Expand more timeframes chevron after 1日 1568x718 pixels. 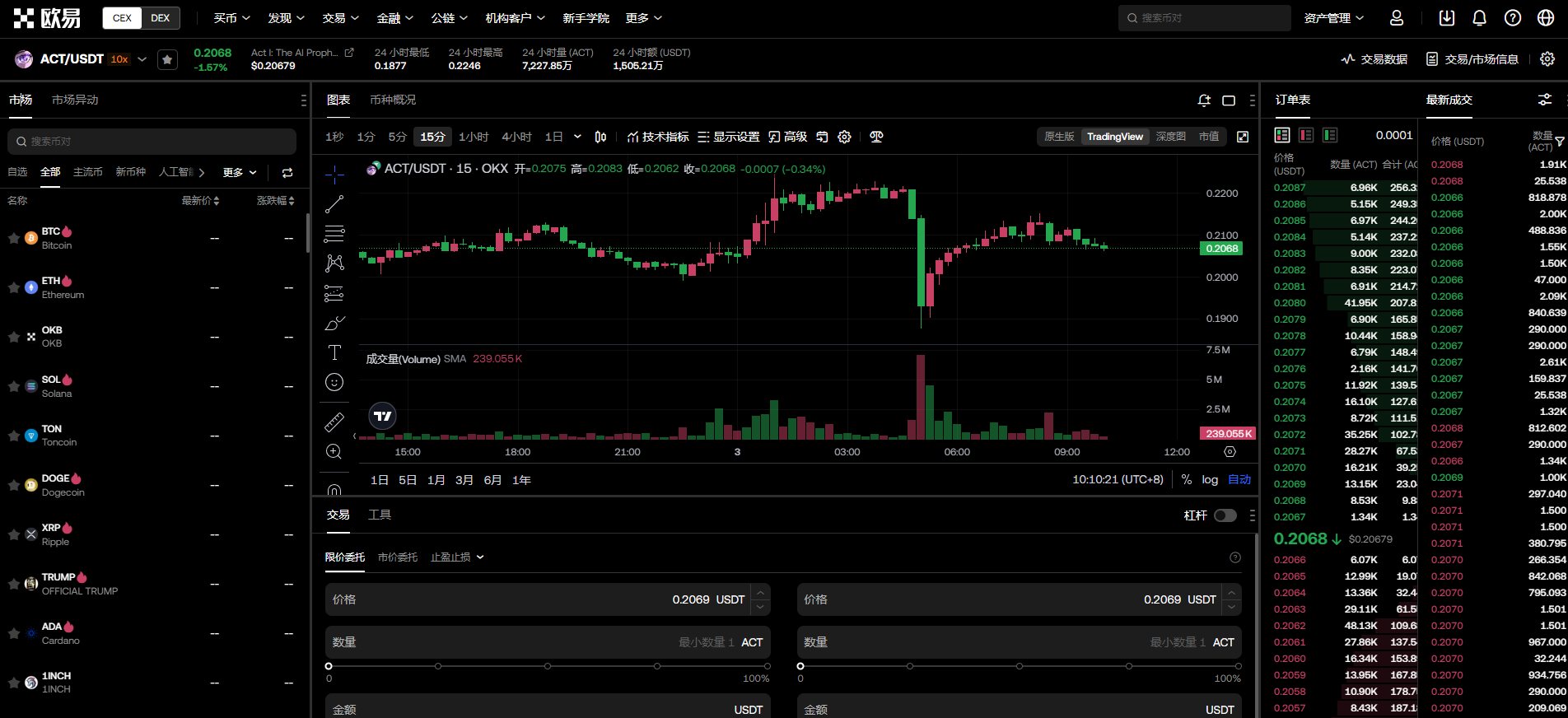(577, 137)
